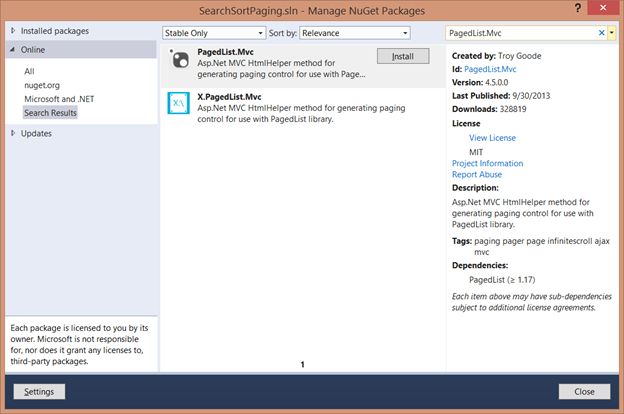
Task: Click the 'PagedList (≥ 1.17)' dependency
Action: point(502,280)
